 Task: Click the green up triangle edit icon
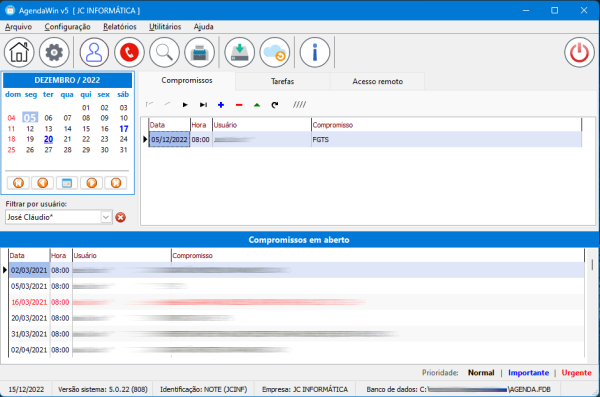pos(257,105)
